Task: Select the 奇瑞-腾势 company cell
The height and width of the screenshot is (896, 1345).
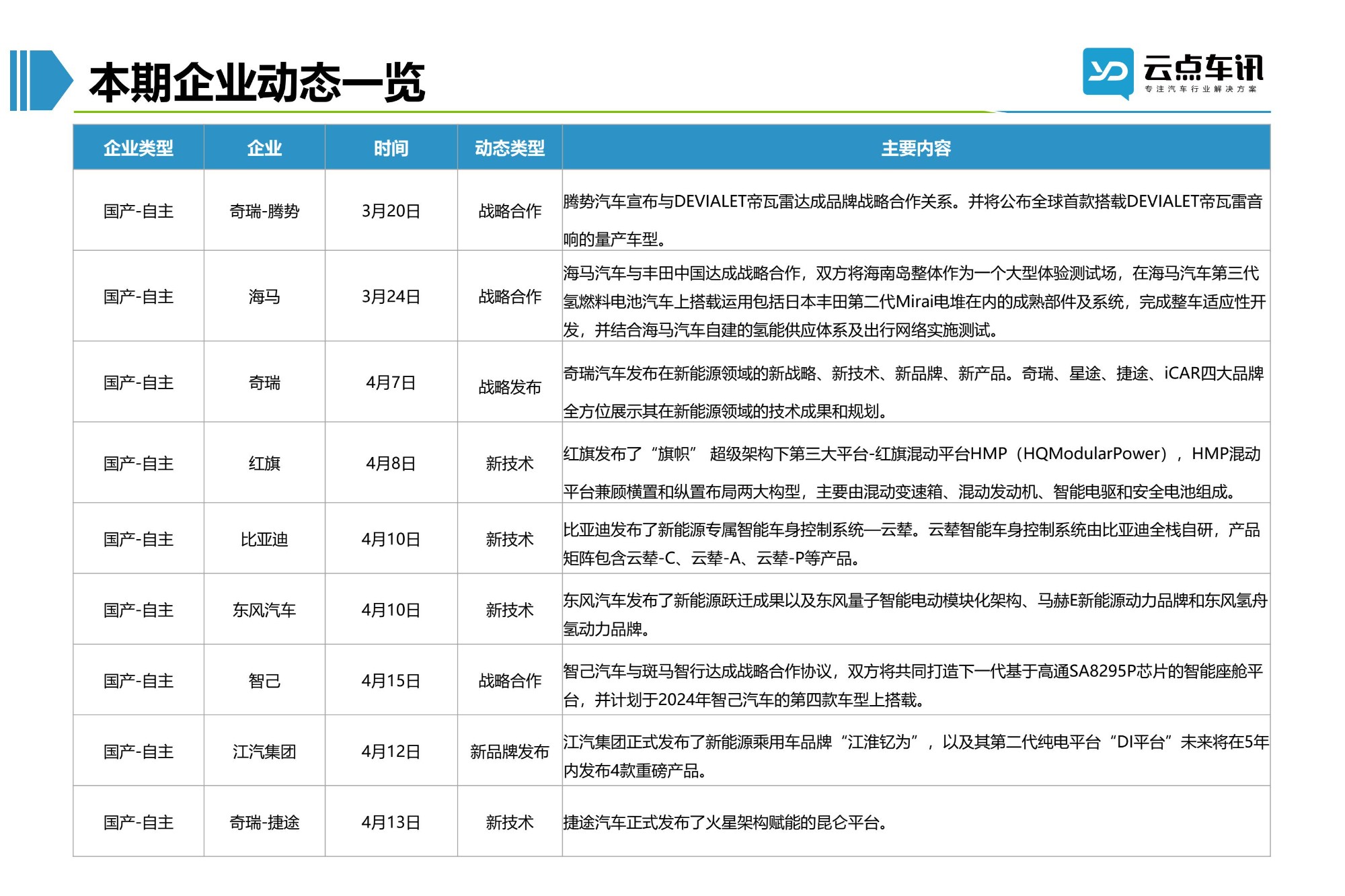Action: 264,211
